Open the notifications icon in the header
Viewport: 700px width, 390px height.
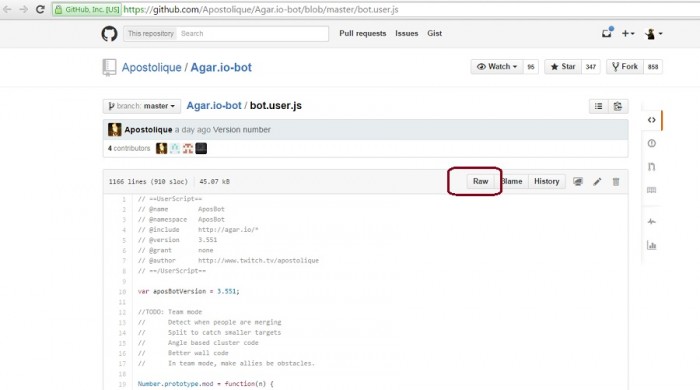point(607,33)
